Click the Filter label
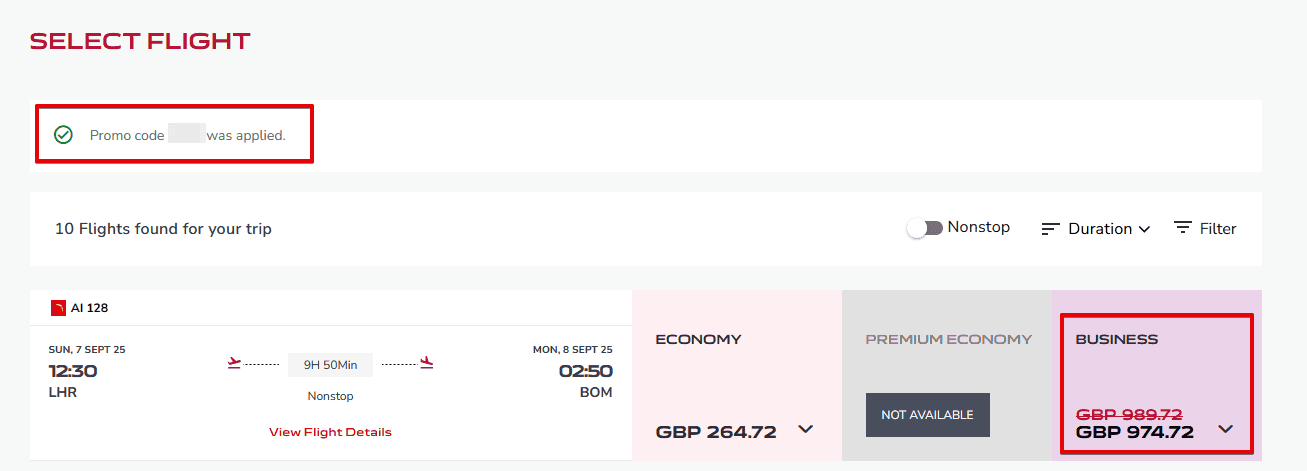The image size is (1307, 471). click(1218, 229)
